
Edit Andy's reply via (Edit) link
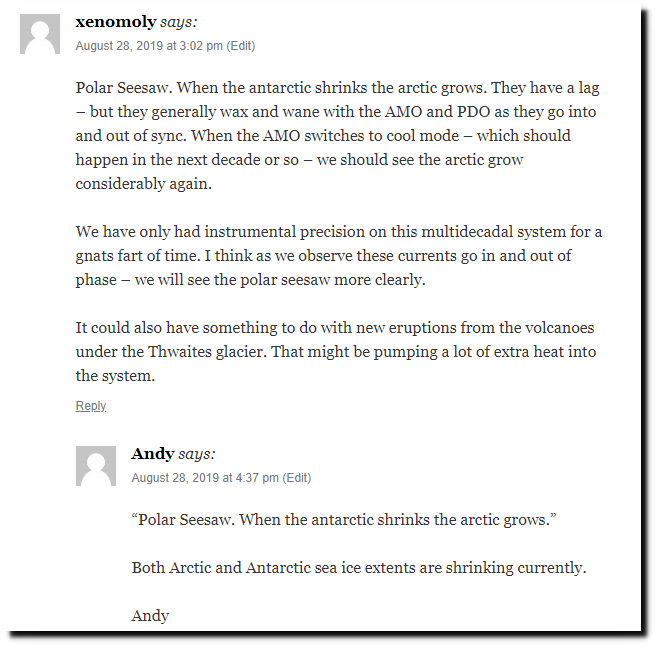click(297, 477)
